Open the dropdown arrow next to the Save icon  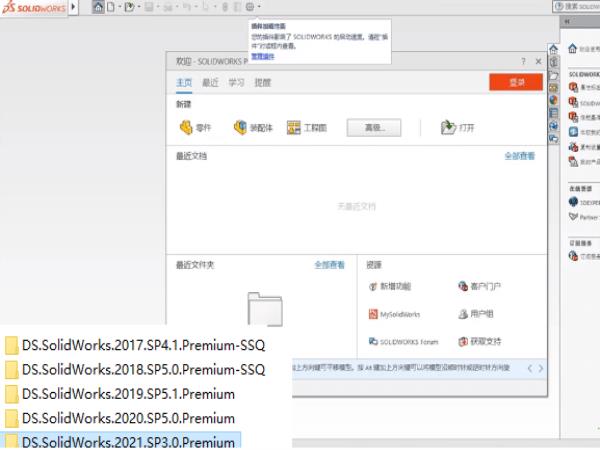tap(158, 7)
